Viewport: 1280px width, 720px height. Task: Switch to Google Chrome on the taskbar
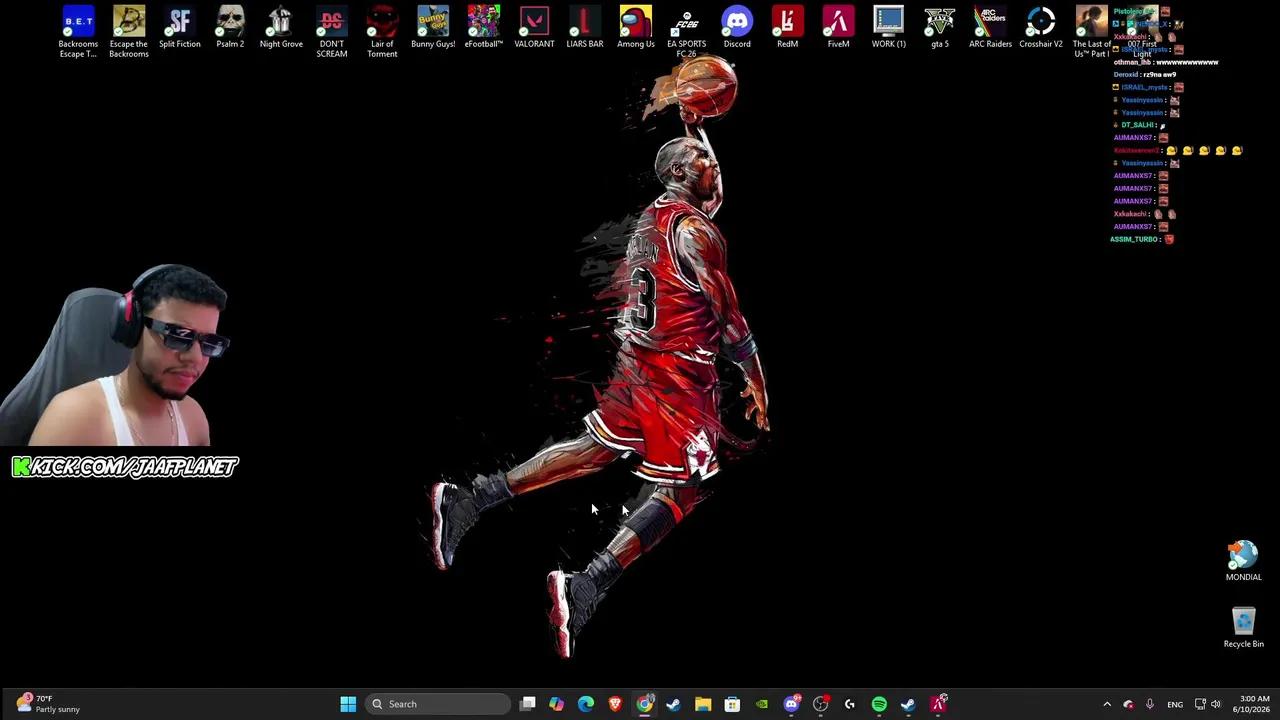[x=645, y=704]
